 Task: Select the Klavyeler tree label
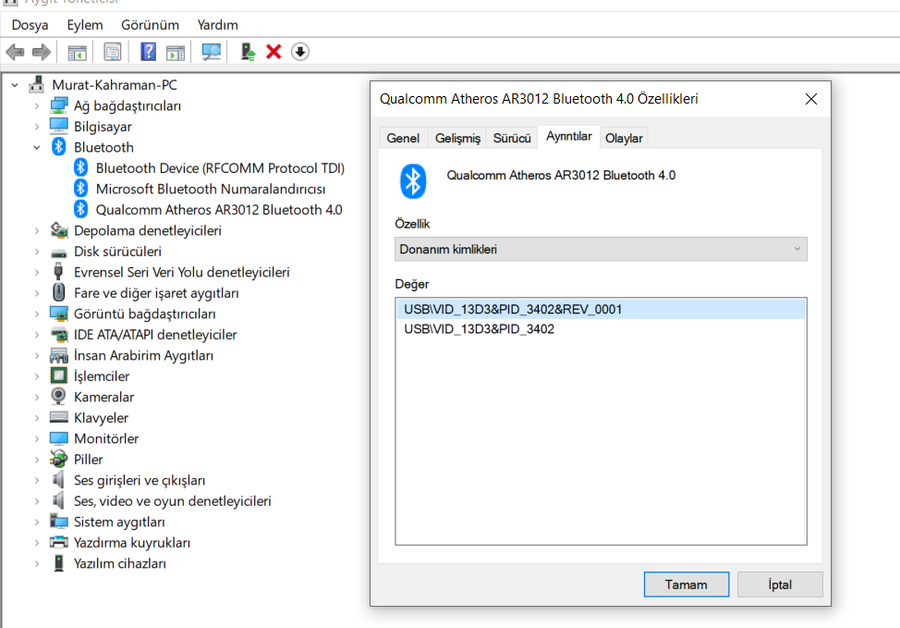pyautogui.click(x=101, y=418)
